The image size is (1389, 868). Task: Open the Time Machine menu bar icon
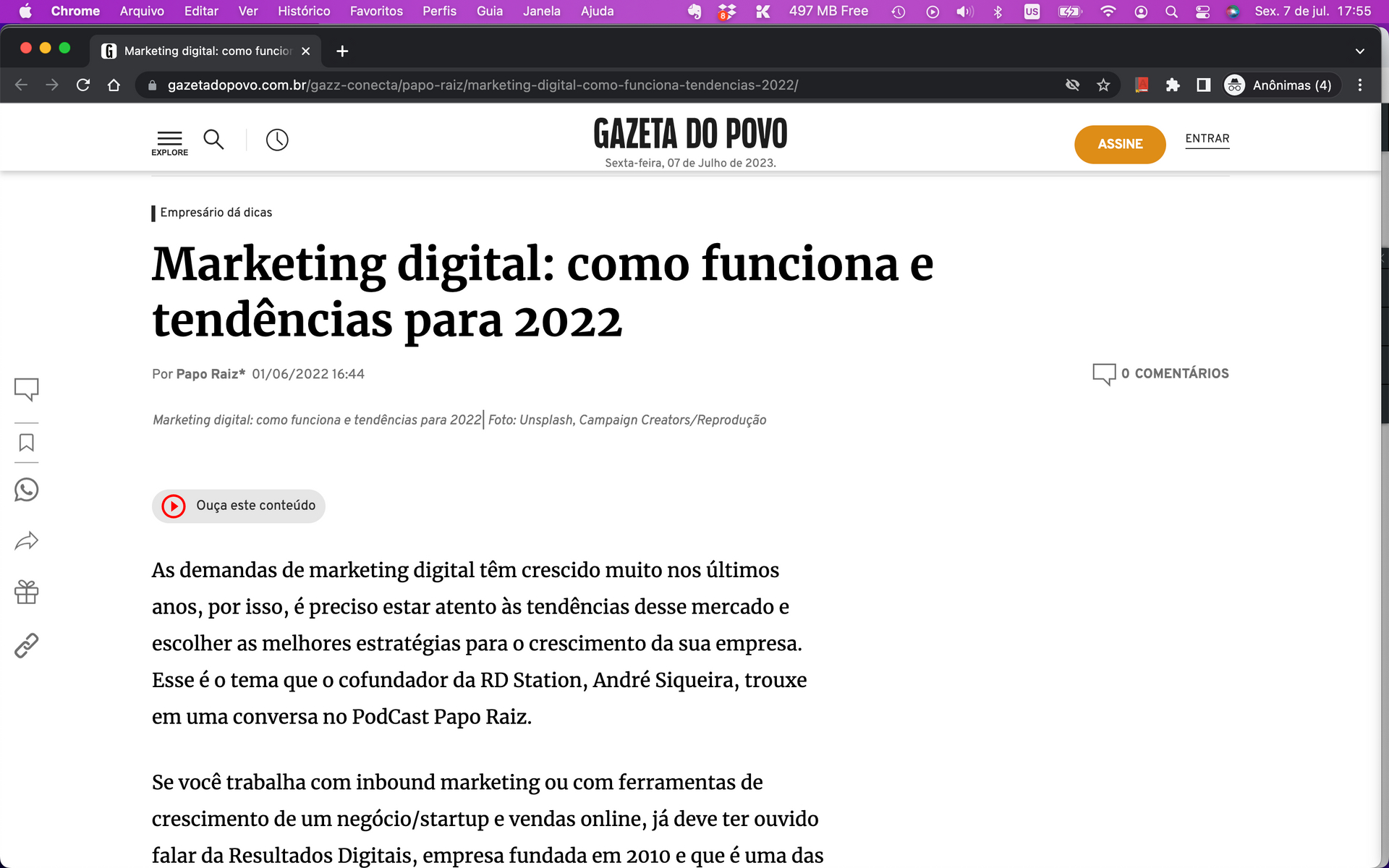click(x=899, y=11)
